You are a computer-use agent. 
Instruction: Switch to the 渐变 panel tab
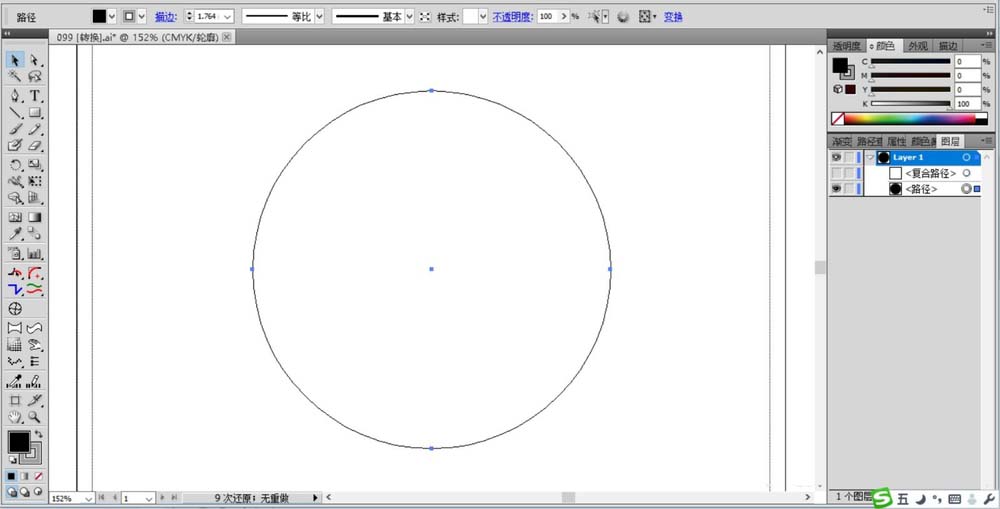click(841, 141)
